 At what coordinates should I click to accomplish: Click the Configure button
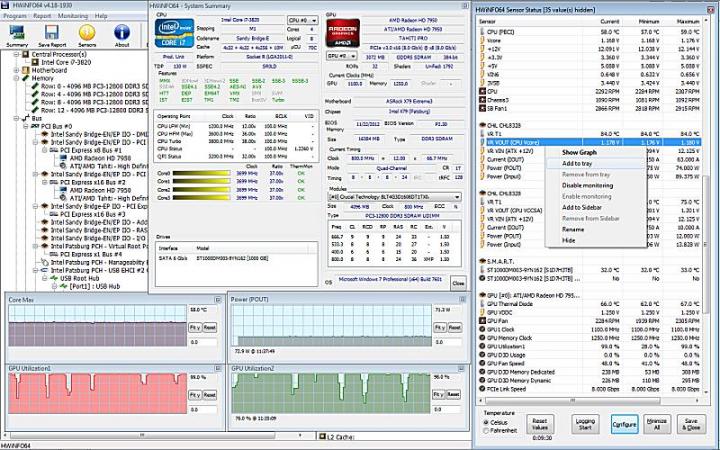click(624, 424)
